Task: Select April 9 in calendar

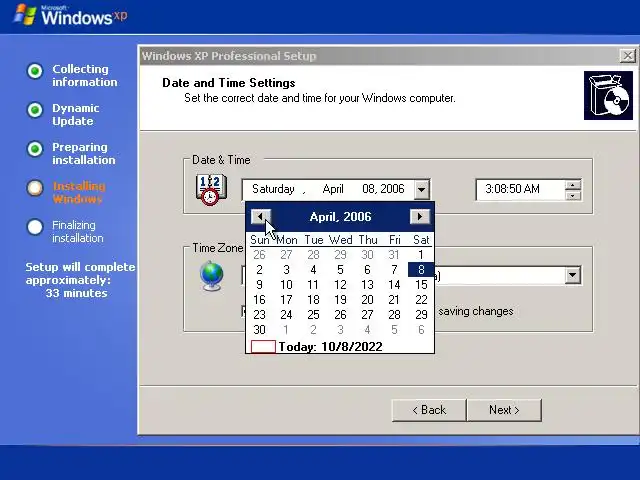Action: click(x=259, y=284)
